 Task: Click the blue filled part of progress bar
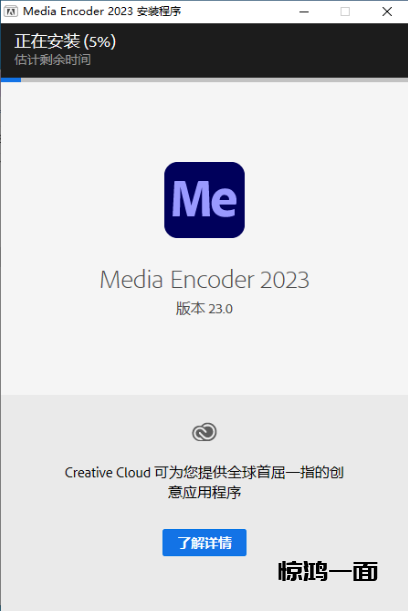(11, 80)
